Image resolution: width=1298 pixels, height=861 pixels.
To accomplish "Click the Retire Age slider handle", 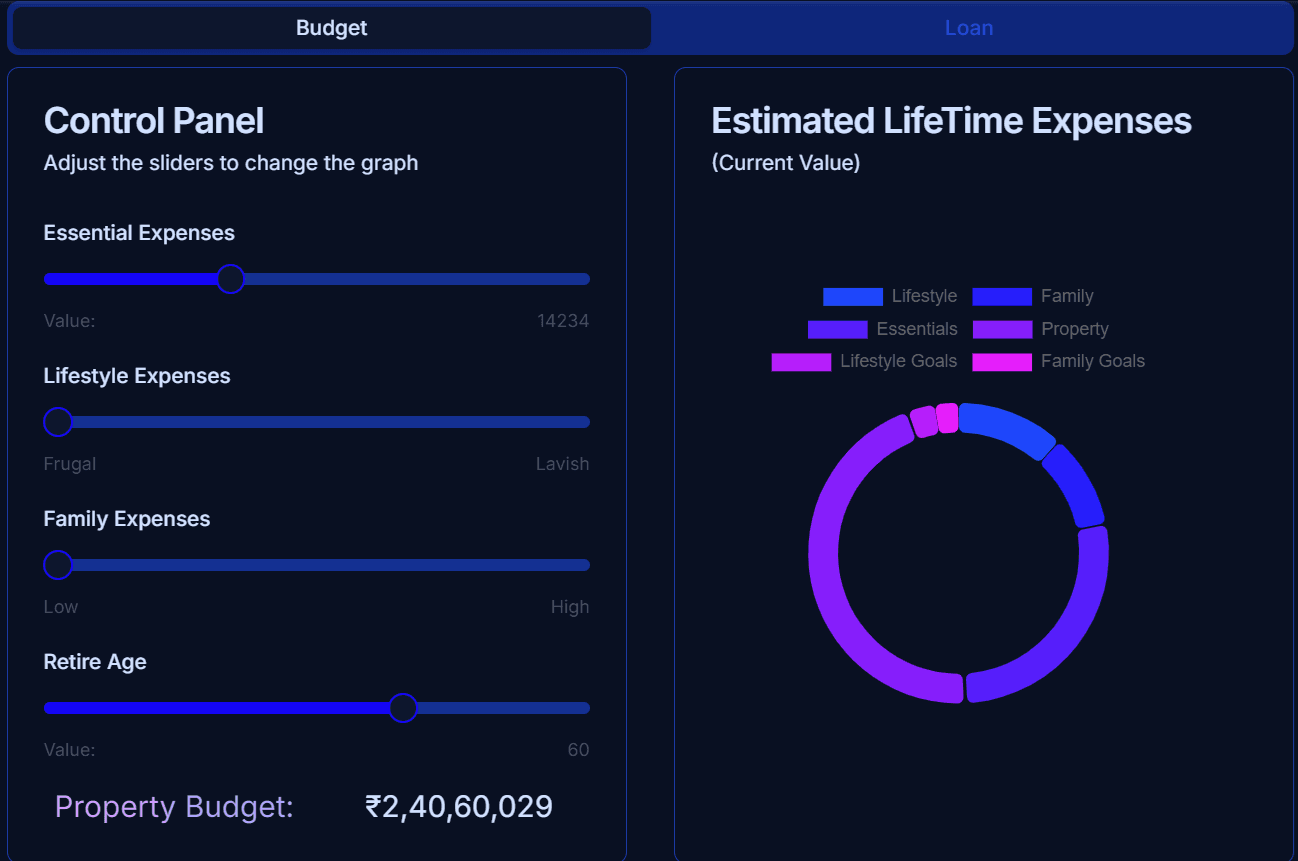I will click(x=403, y=708).
